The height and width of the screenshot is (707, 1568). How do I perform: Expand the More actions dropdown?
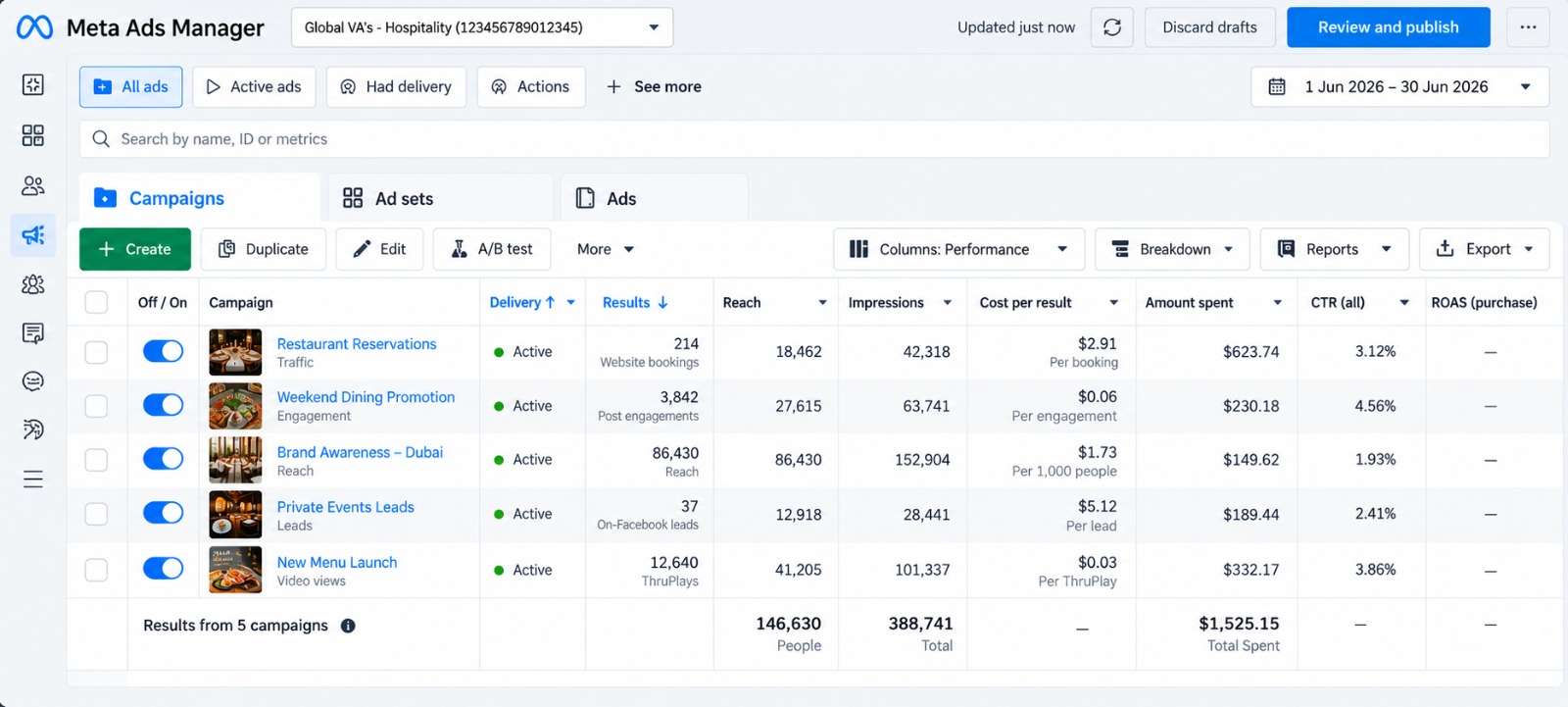click(x=605, y=249)
